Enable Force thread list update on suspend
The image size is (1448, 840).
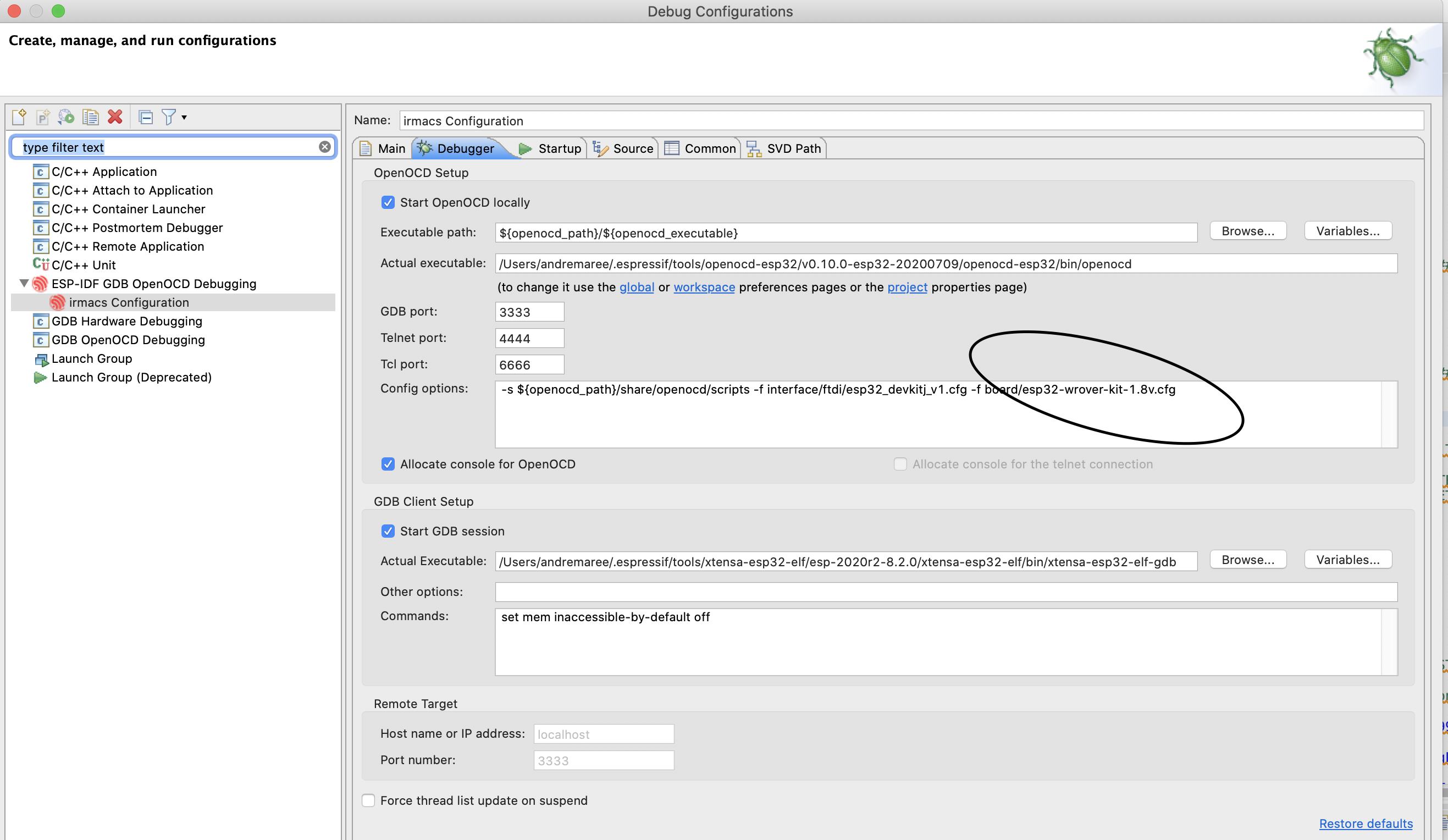coord(368,800)
